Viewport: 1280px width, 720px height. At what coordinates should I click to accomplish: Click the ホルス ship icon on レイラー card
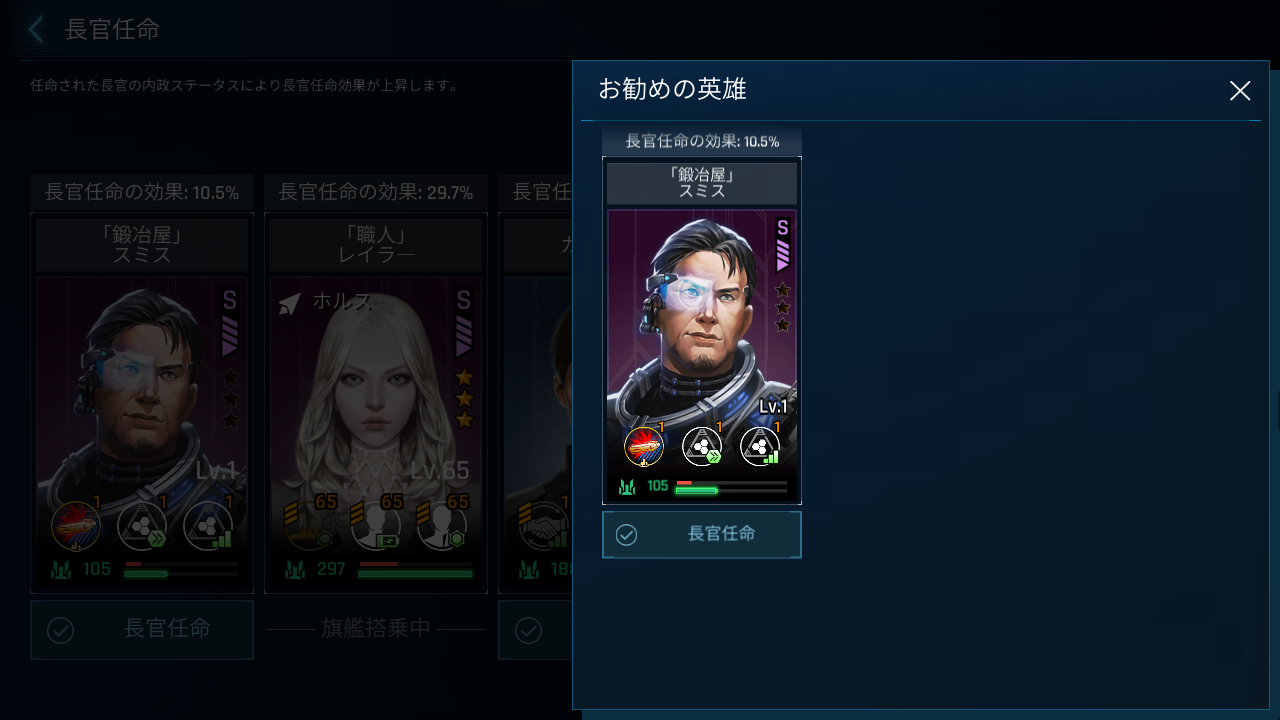tap(289, 303)
